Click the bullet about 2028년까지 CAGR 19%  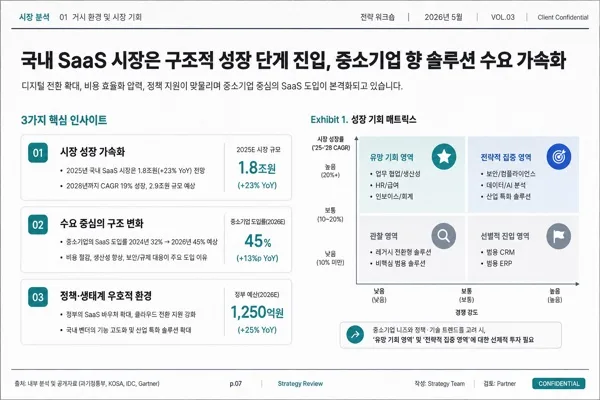130,186
